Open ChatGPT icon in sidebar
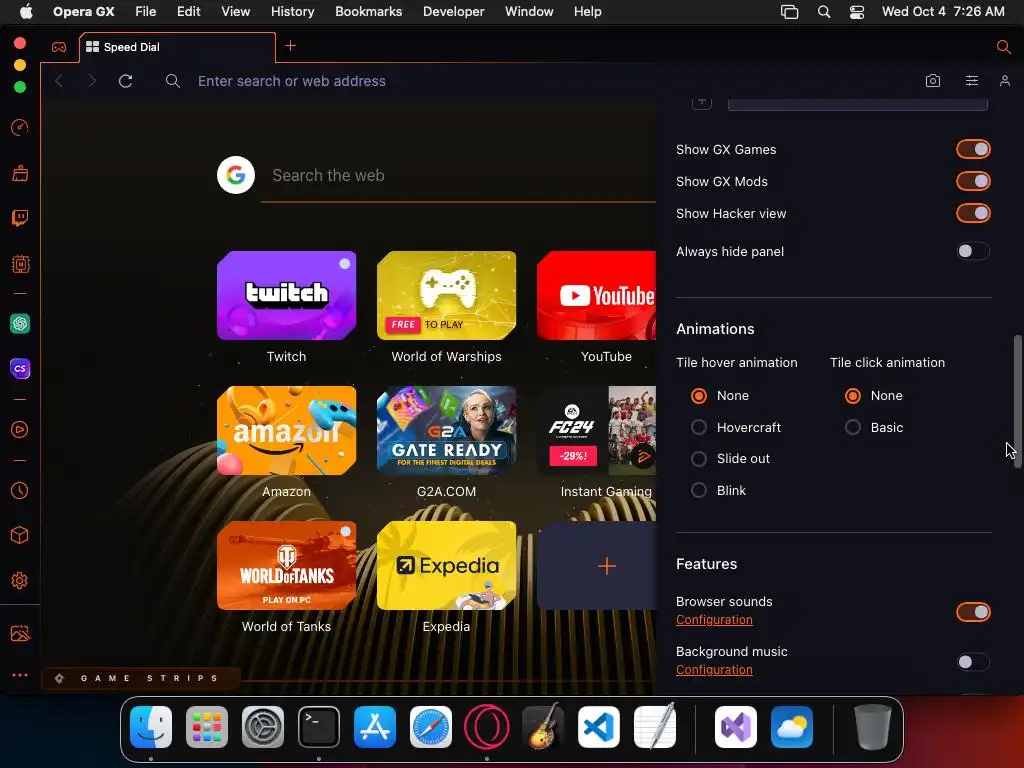 pos(20,323)
